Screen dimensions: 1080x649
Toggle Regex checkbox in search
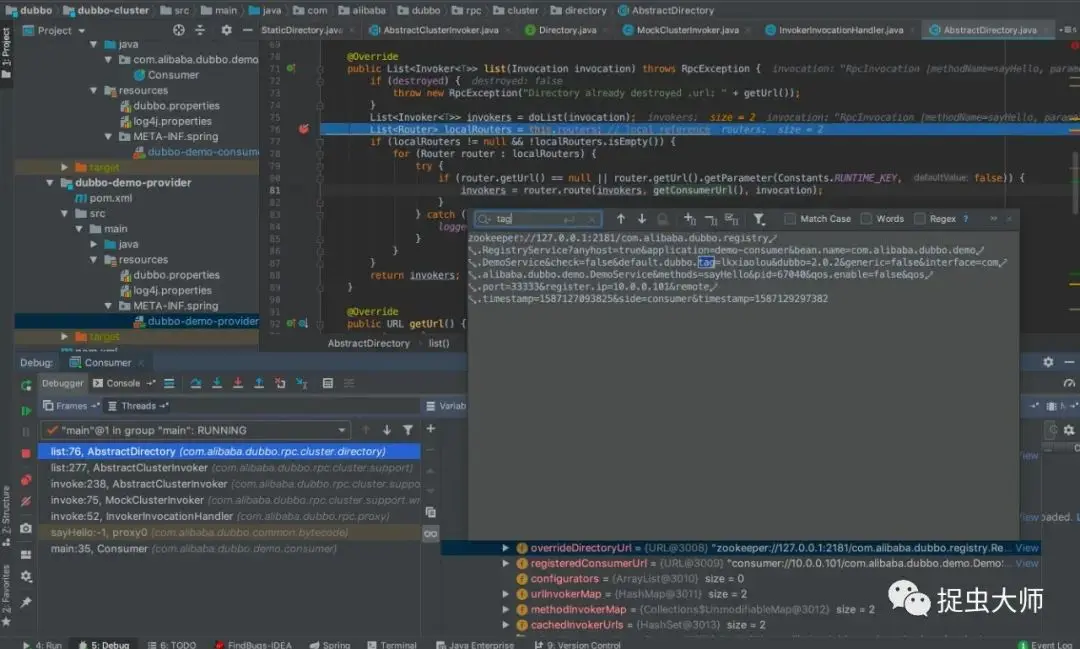[920, 219]
